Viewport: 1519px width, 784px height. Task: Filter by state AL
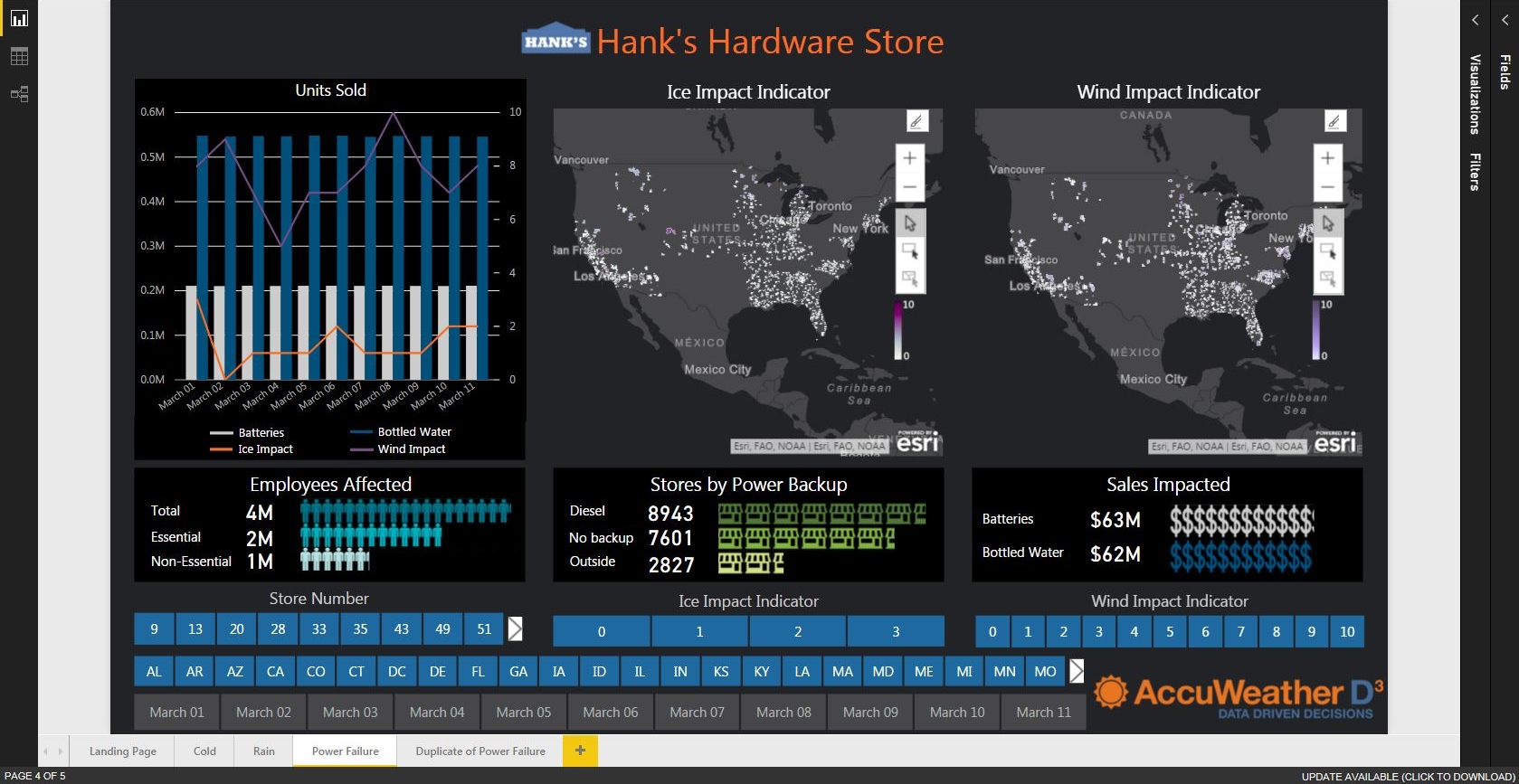click(x=154, y=671)
